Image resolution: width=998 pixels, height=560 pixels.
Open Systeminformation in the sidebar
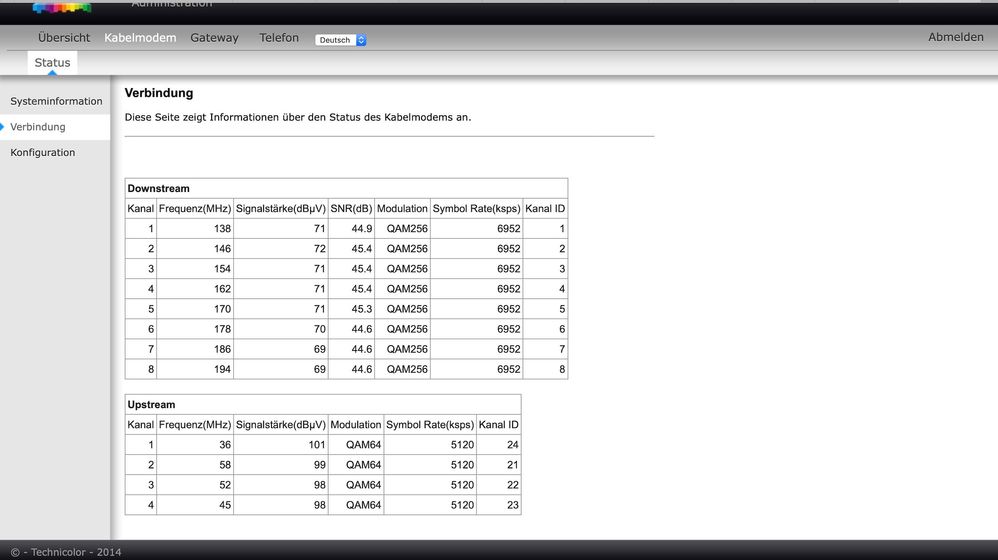click(56, 101)
